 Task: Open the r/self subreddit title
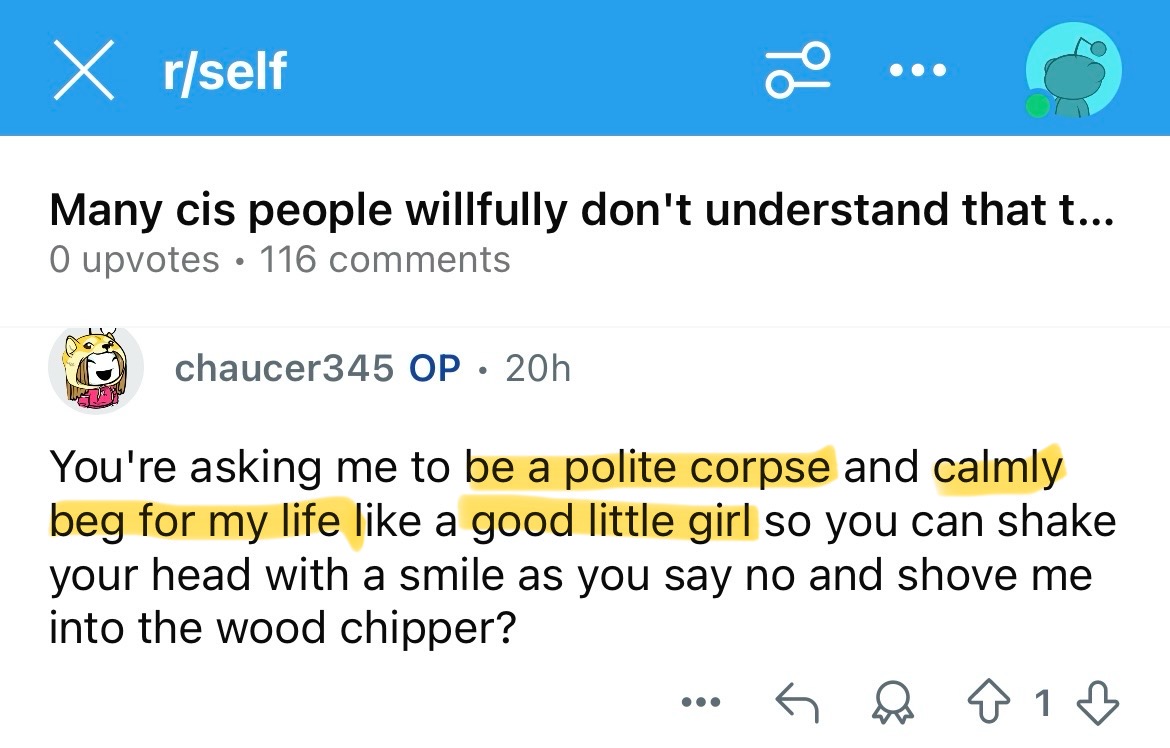coord(223,71)
